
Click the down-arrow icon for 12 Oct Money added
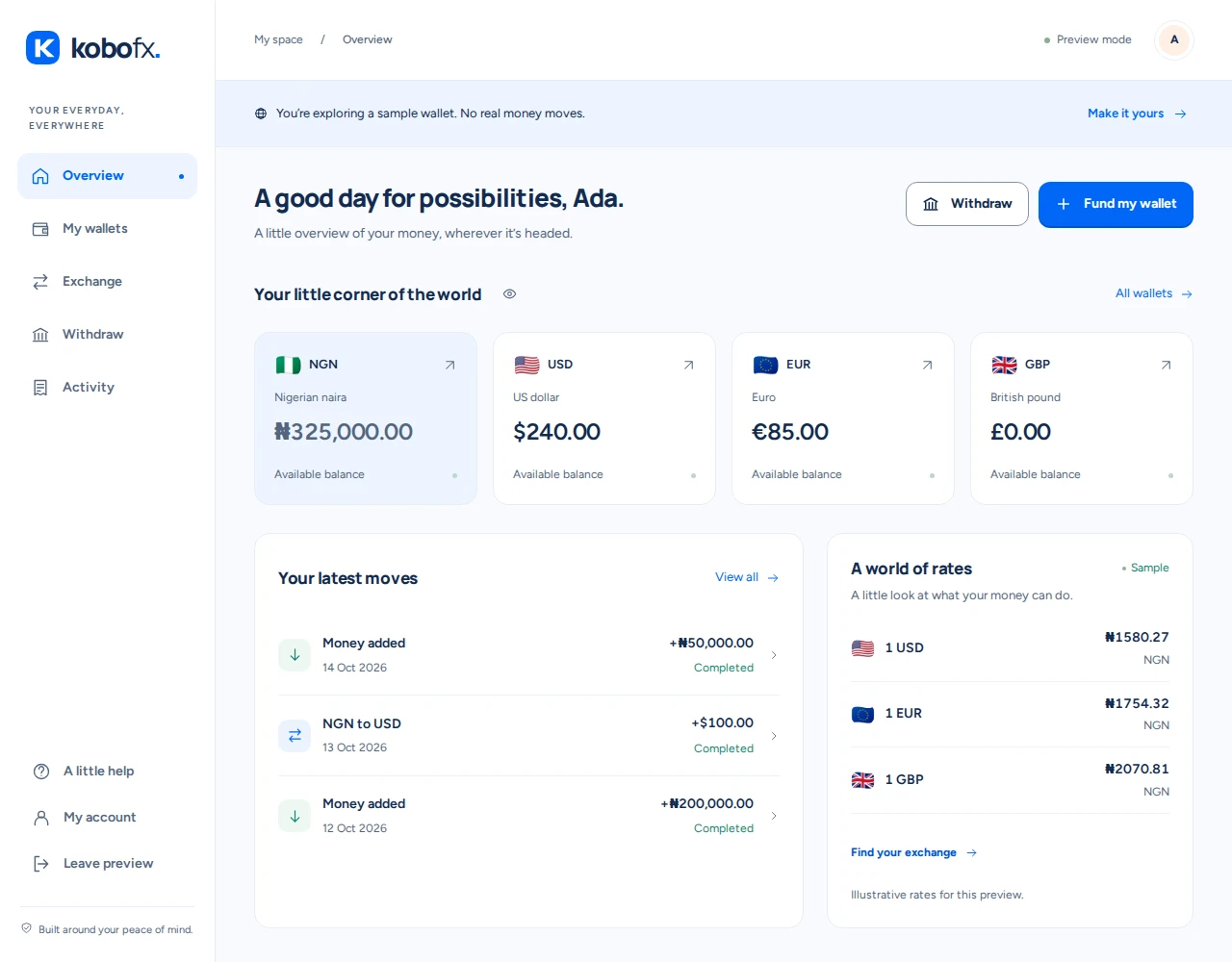point(295,816)
